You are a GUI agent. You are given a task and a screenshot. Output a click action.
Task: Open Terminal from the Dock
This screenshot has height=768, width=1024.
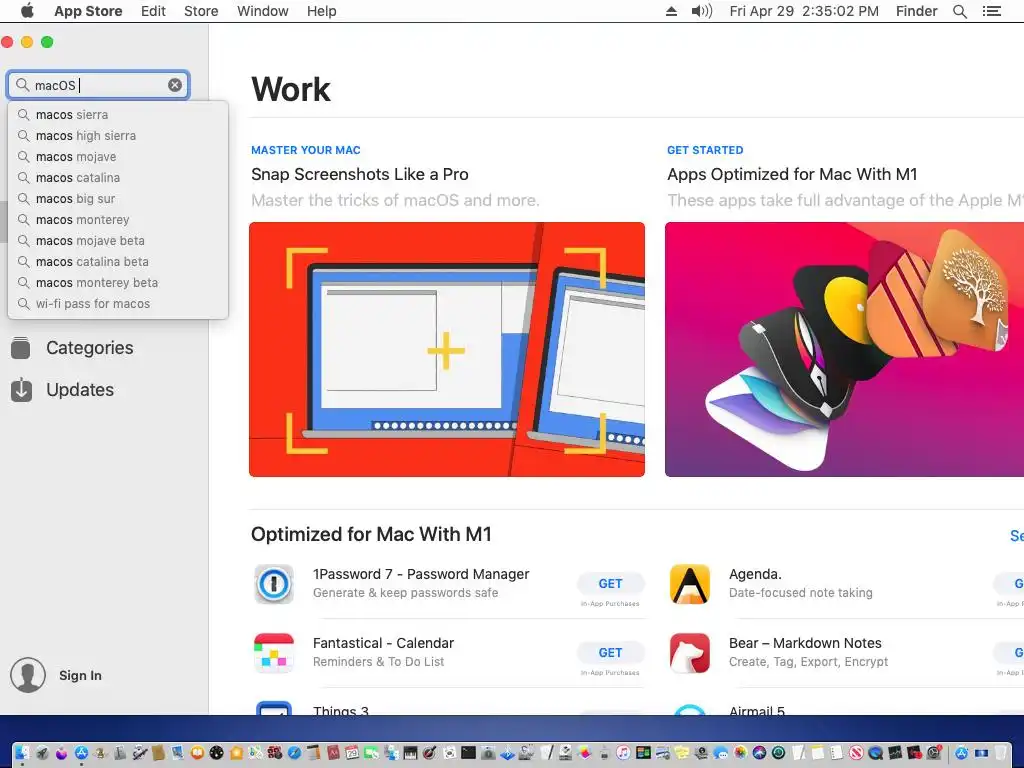(468, 753)
